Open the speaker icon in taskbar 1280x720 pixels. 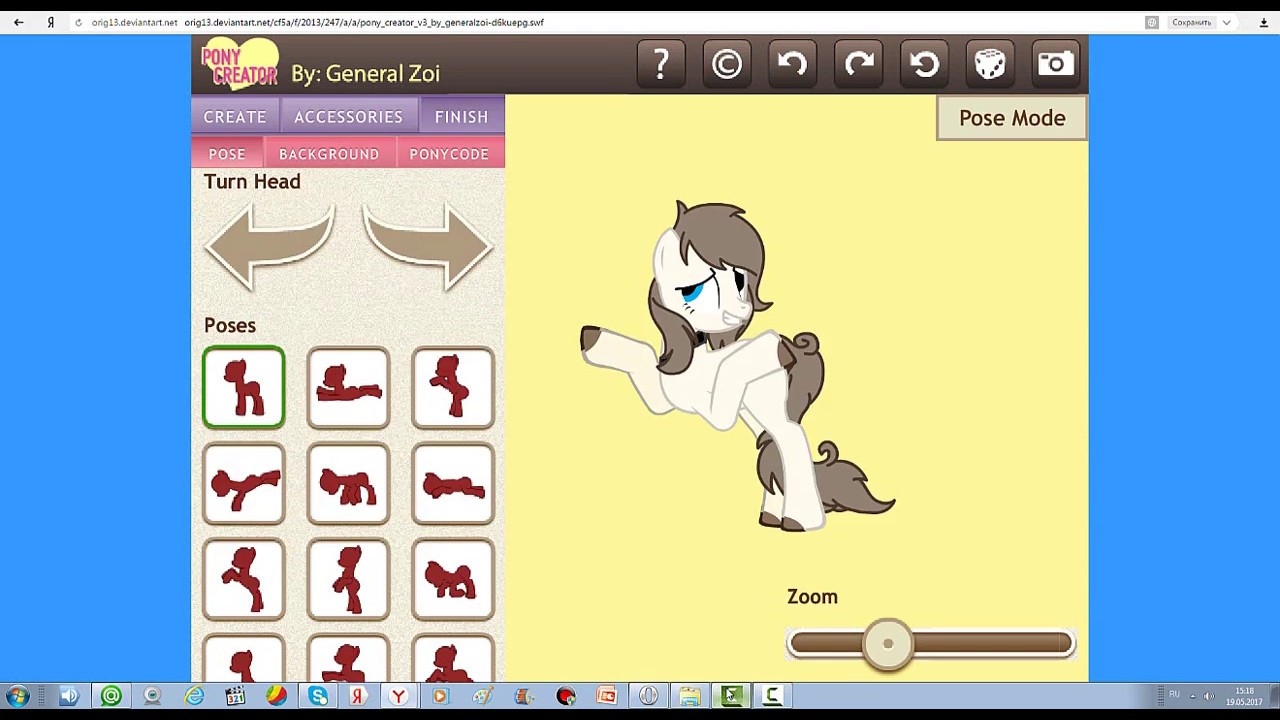tap(69, 696)
